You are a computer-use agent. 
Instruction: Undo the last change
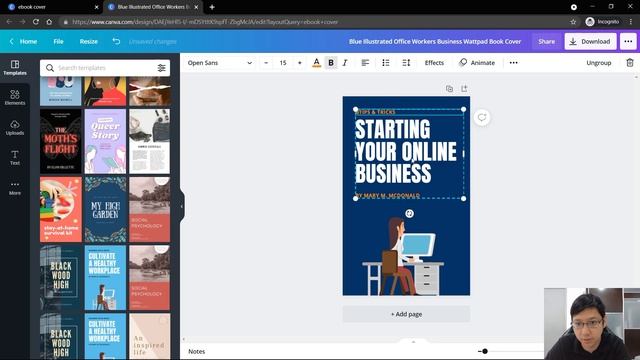coord(116,41)
